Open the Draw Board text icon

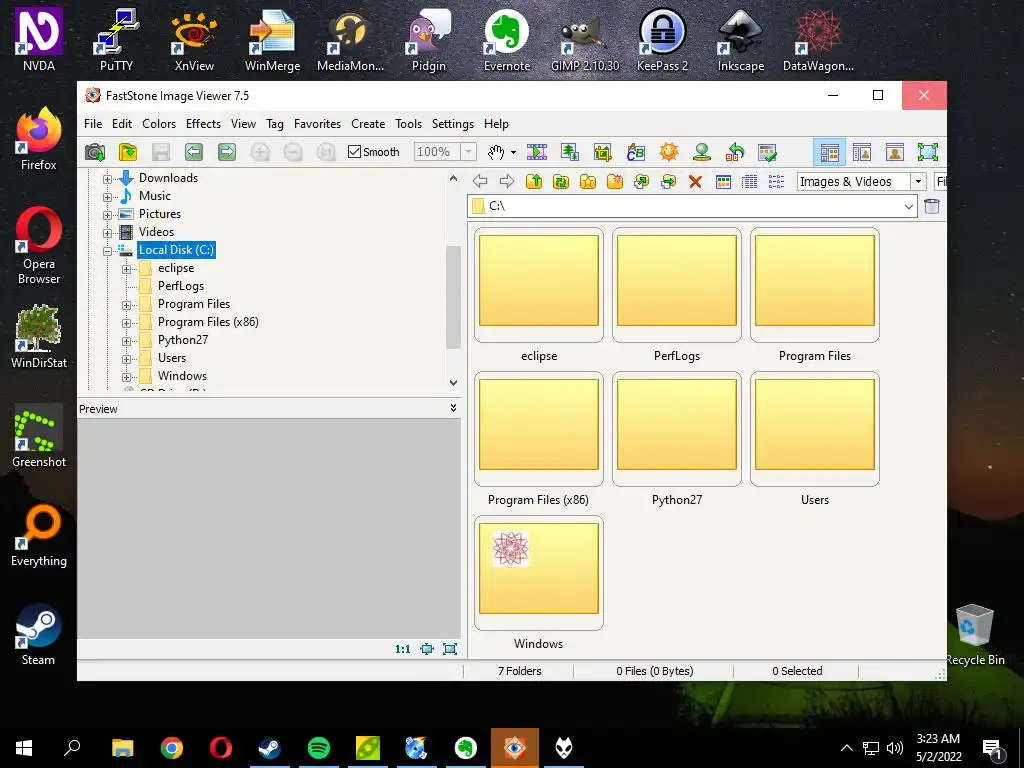[x=635, y=152]
